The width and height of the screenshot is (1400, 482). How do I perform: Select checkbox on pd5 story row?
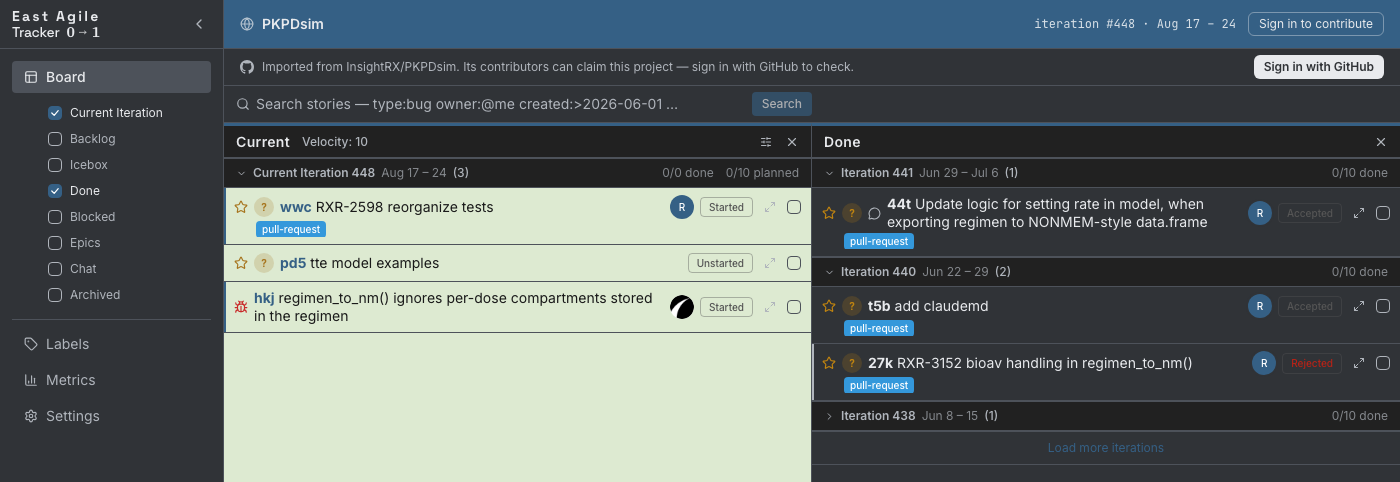pyautogui.click(x=794, y=263)
